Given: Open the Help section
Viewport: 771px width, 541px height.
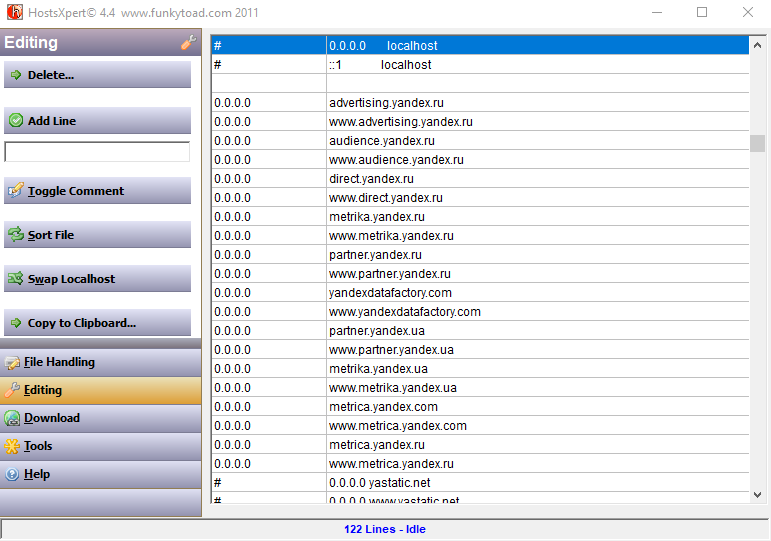Looking at the screenshot, I should coord(100,475).
